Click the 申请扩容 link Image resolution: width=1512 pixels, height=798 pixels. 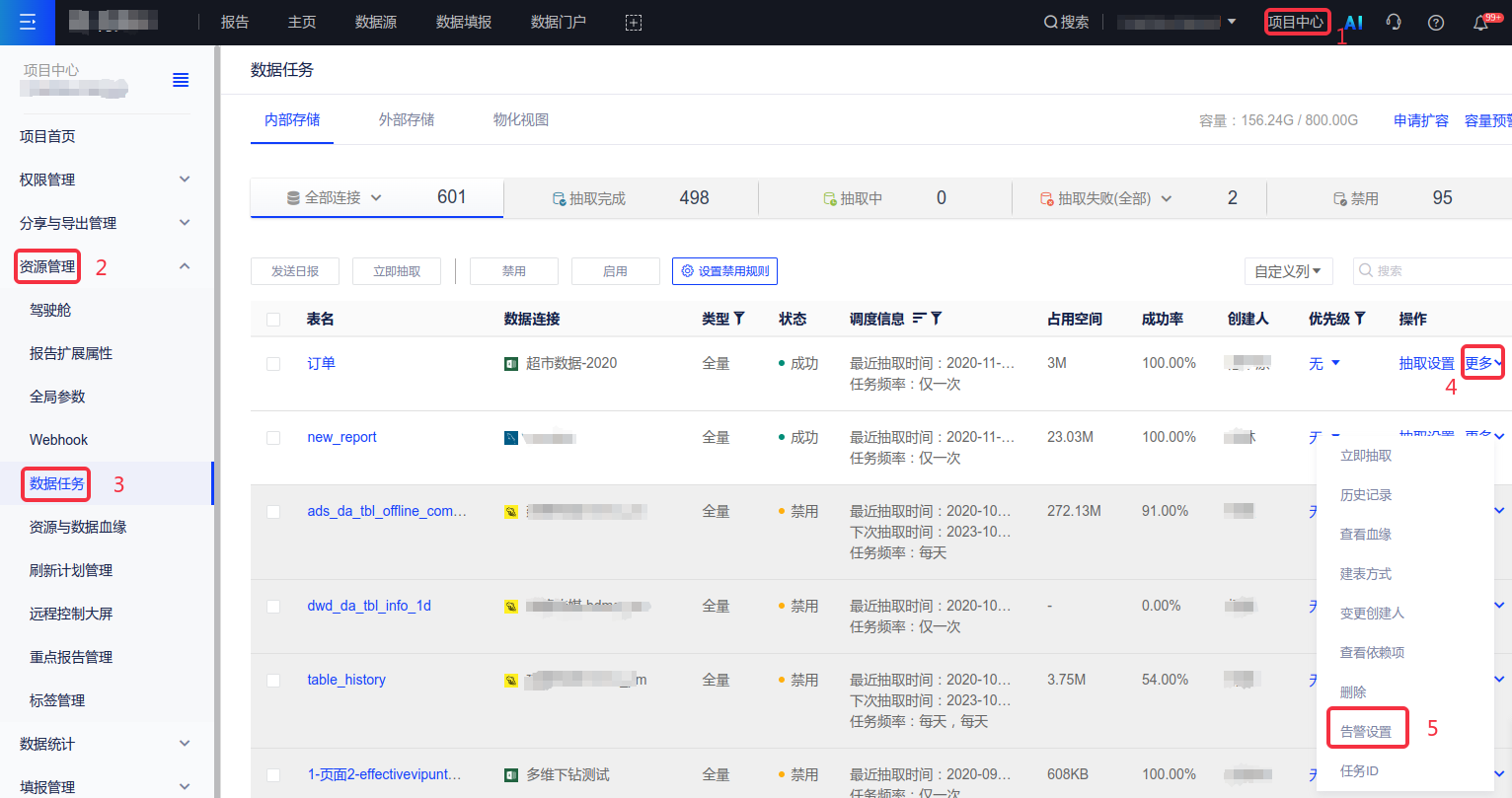tap(1420, 120)
